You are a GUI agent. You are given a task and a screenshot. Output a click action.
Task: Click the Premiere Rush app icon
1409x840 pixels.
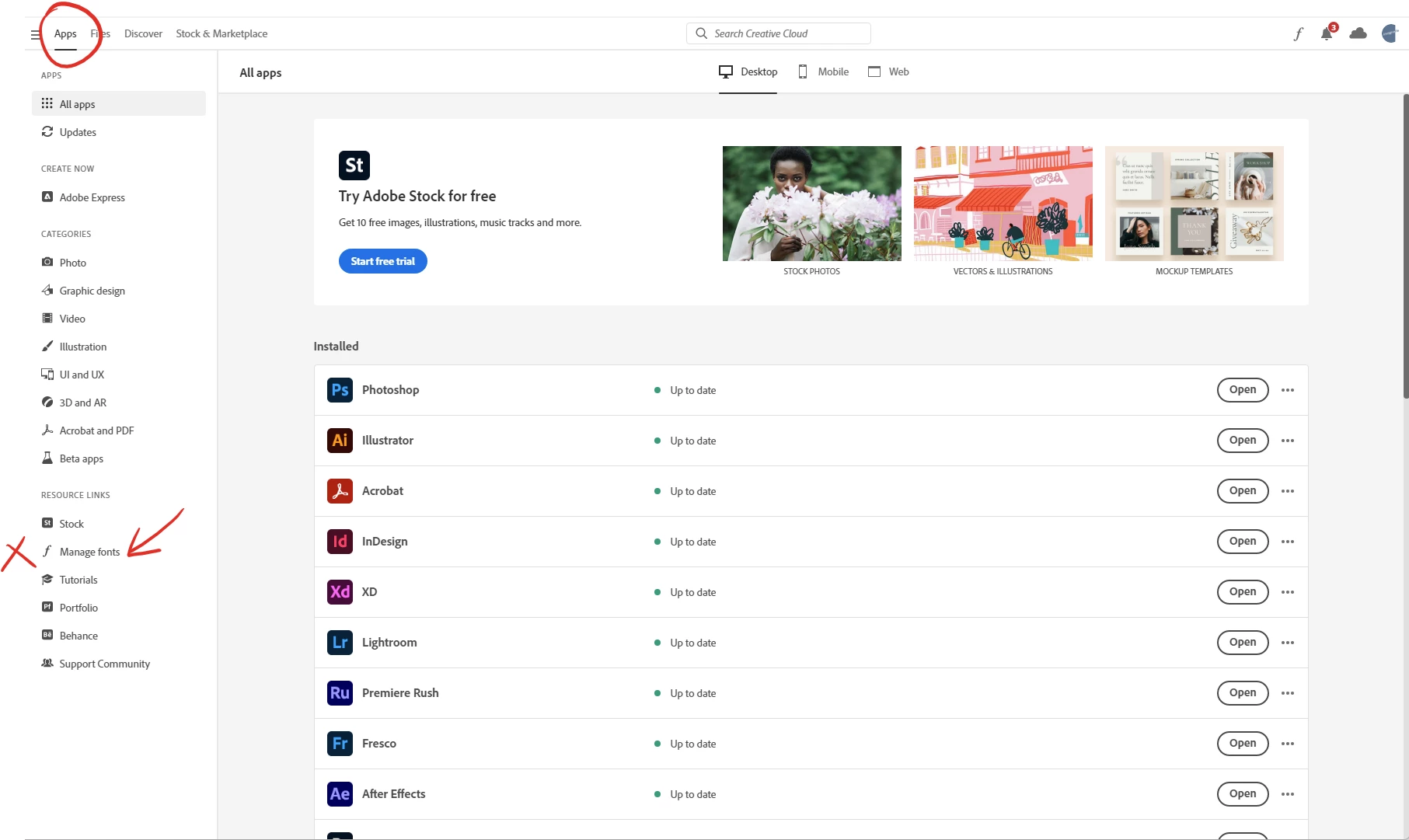(x=340, y=693)
